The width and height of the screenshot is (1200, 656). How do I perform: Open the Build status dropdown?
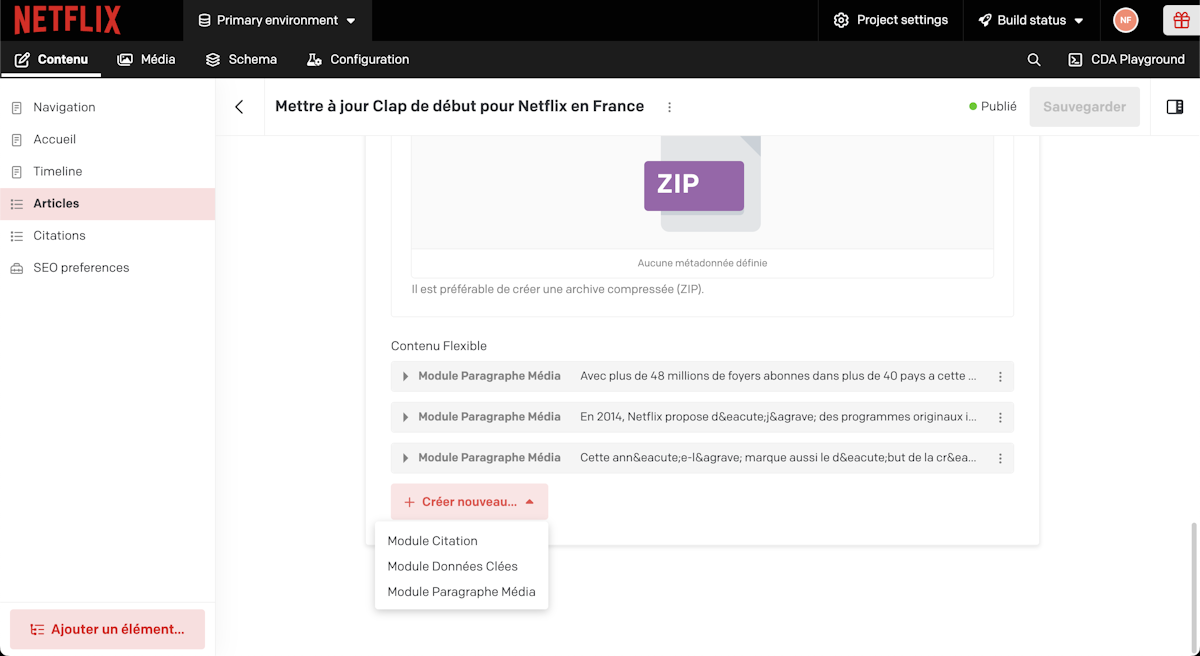tap(1030, 20)
